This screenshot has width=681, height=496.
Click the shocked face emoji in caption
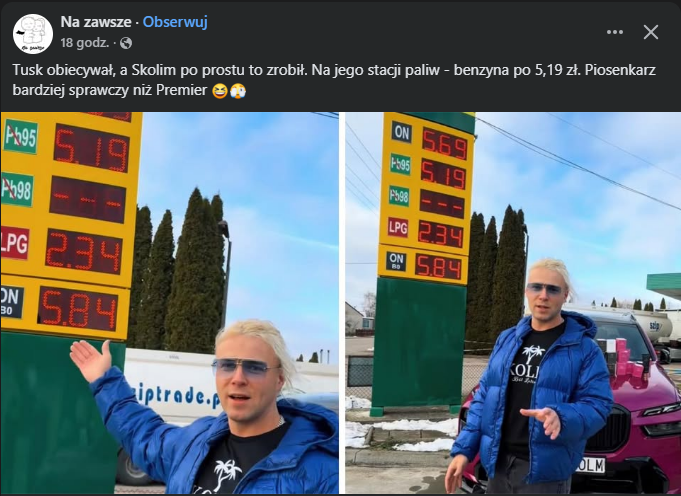(238, 91)
